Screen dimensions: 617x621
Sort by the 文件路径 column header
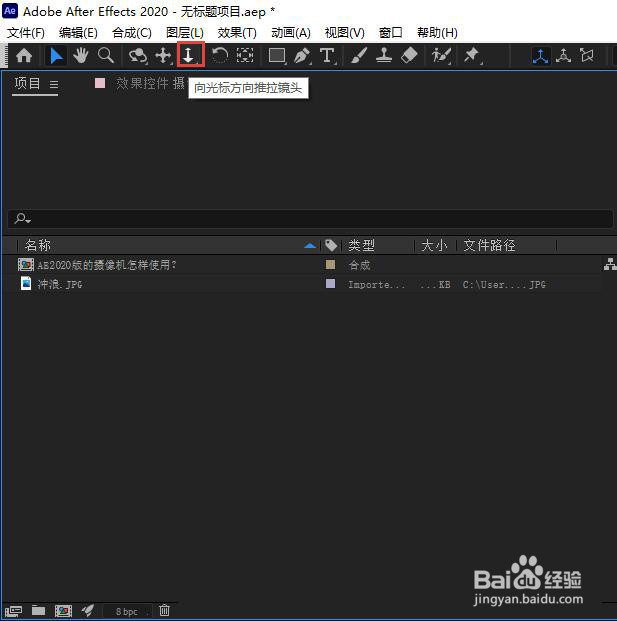[x=489, y=246]
